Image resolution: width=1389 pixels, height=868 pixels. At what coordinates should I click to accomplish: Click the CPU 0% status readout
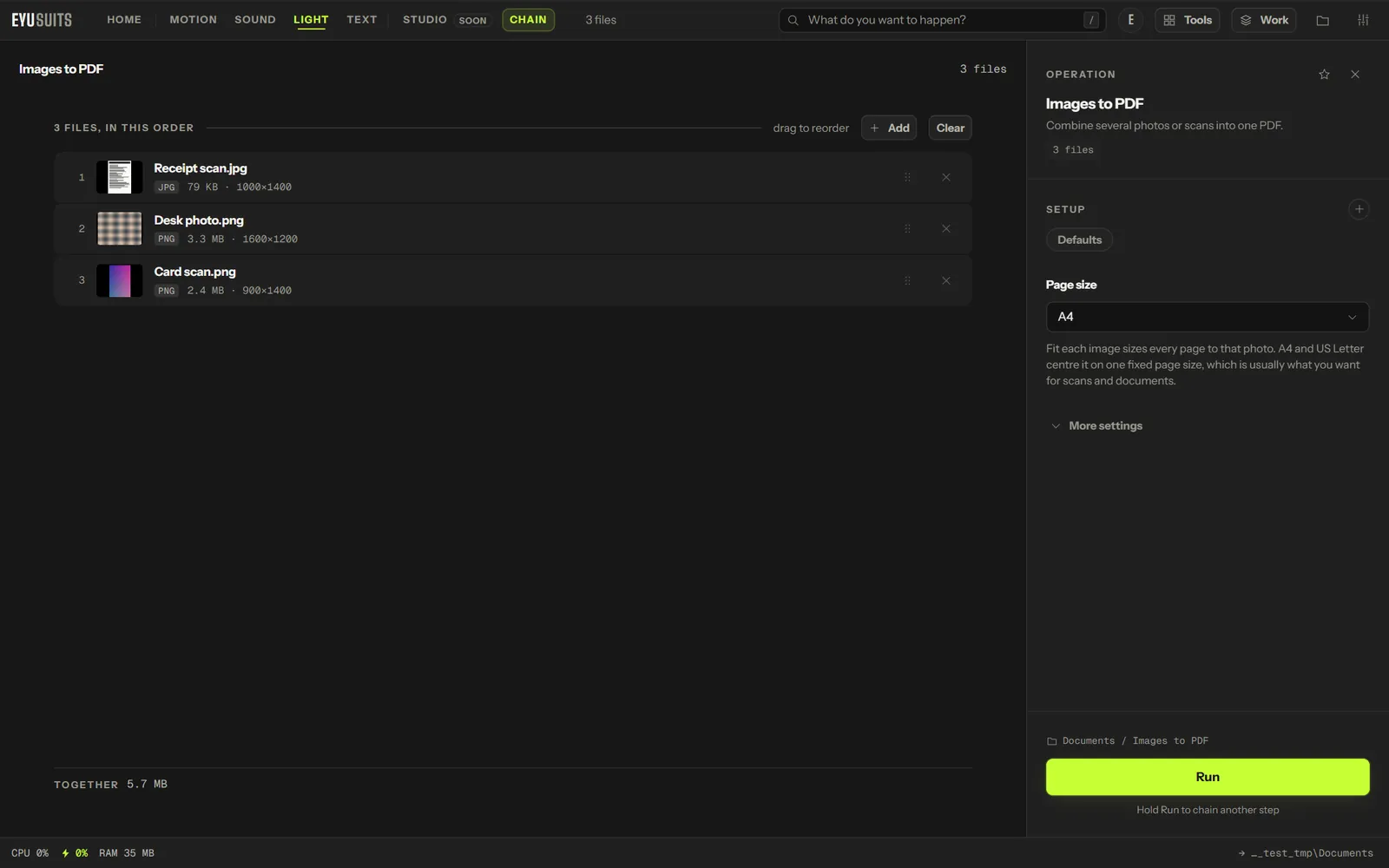click(x=30, y=853)
